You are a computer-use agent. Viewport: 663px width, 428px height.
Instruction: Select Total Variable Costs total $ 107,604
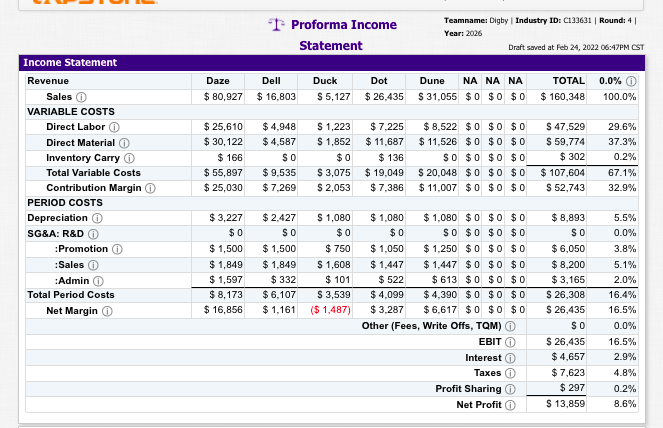click(563, 173)
